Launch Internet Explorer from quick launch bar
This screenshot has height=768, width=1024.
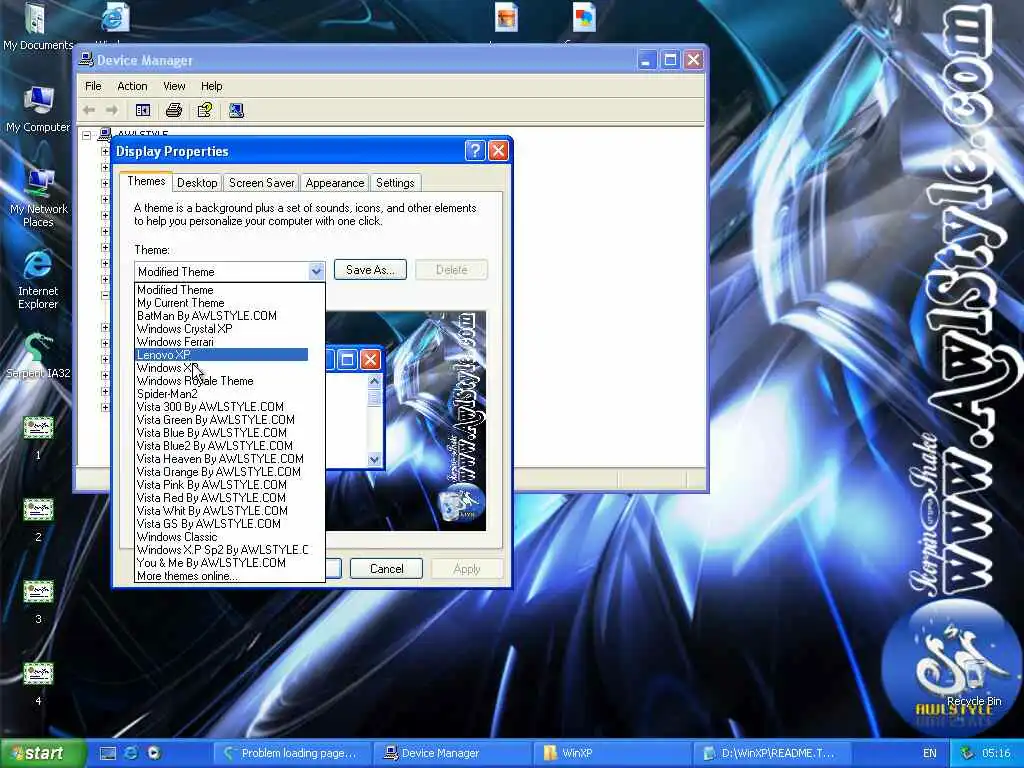131,753
